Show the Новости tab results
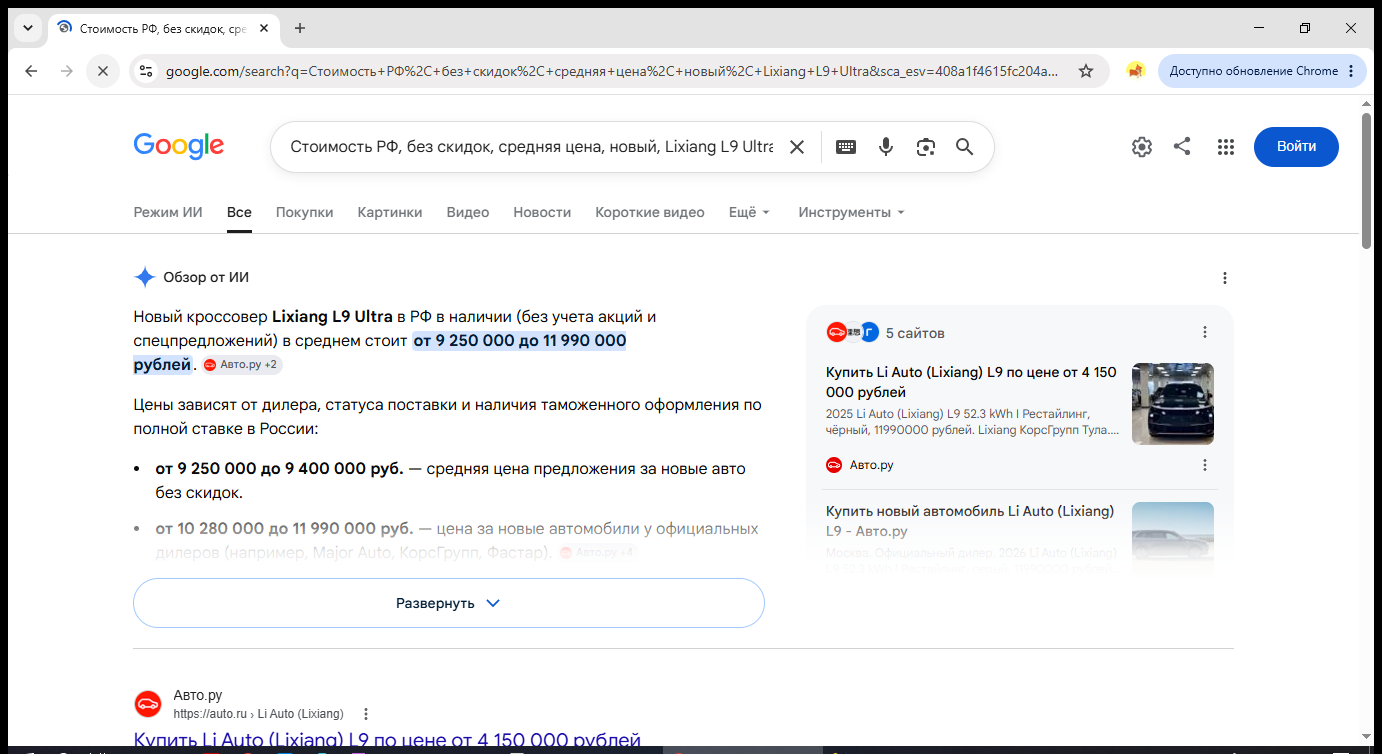Image resolution: width=1382 pixels, height=754 pixels. tap(542, 212)
